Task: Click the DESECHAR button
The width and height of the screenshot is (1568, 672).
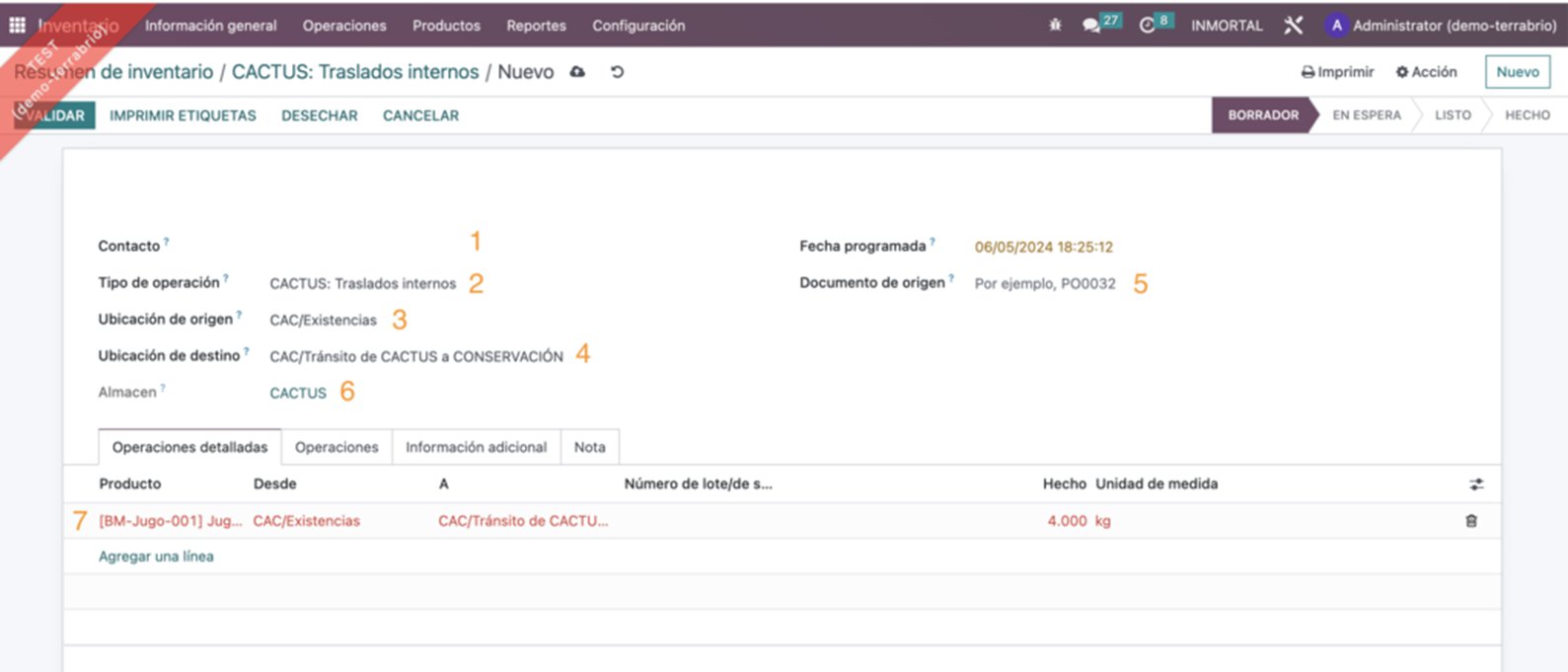Action: pyautogui.click(x=320, y=115)
